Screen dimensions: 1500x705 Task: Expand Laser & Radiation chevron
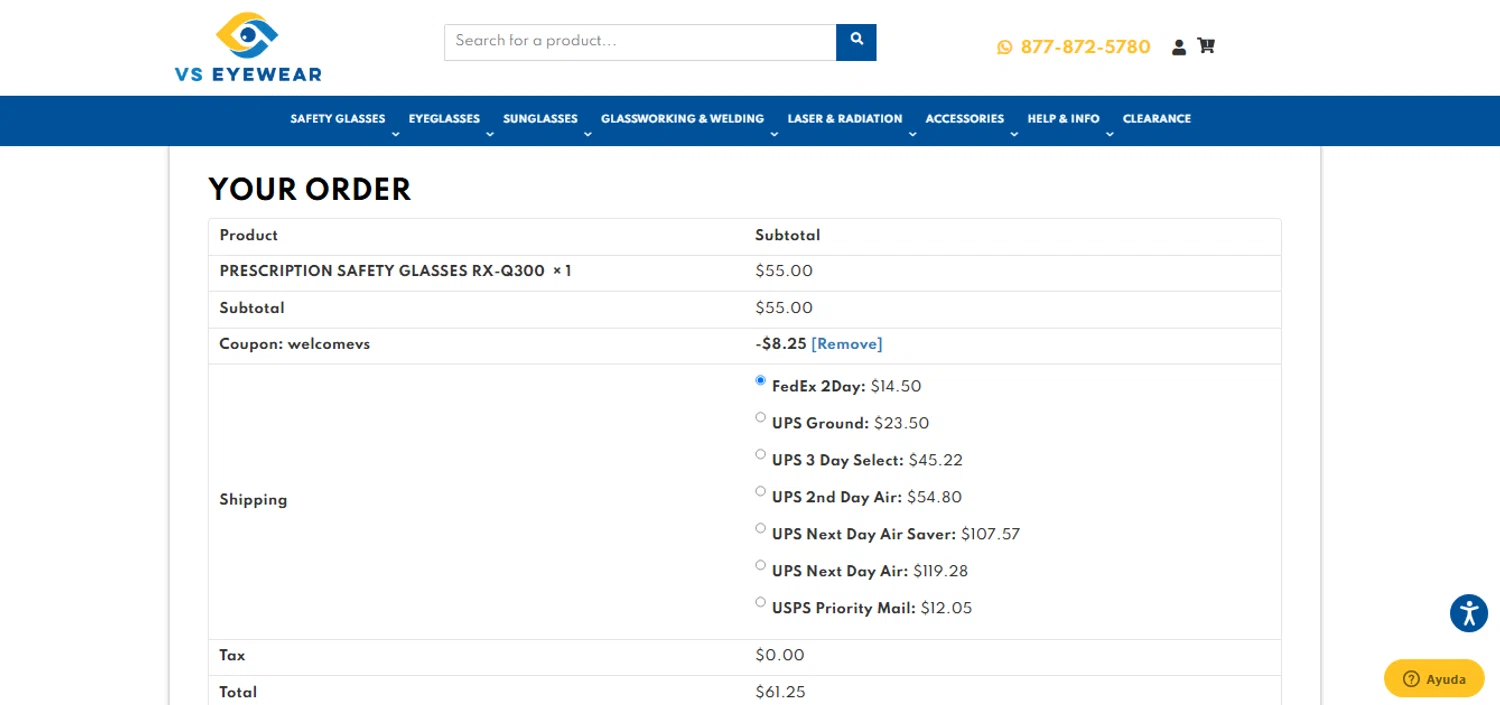(x=912, y=135)
